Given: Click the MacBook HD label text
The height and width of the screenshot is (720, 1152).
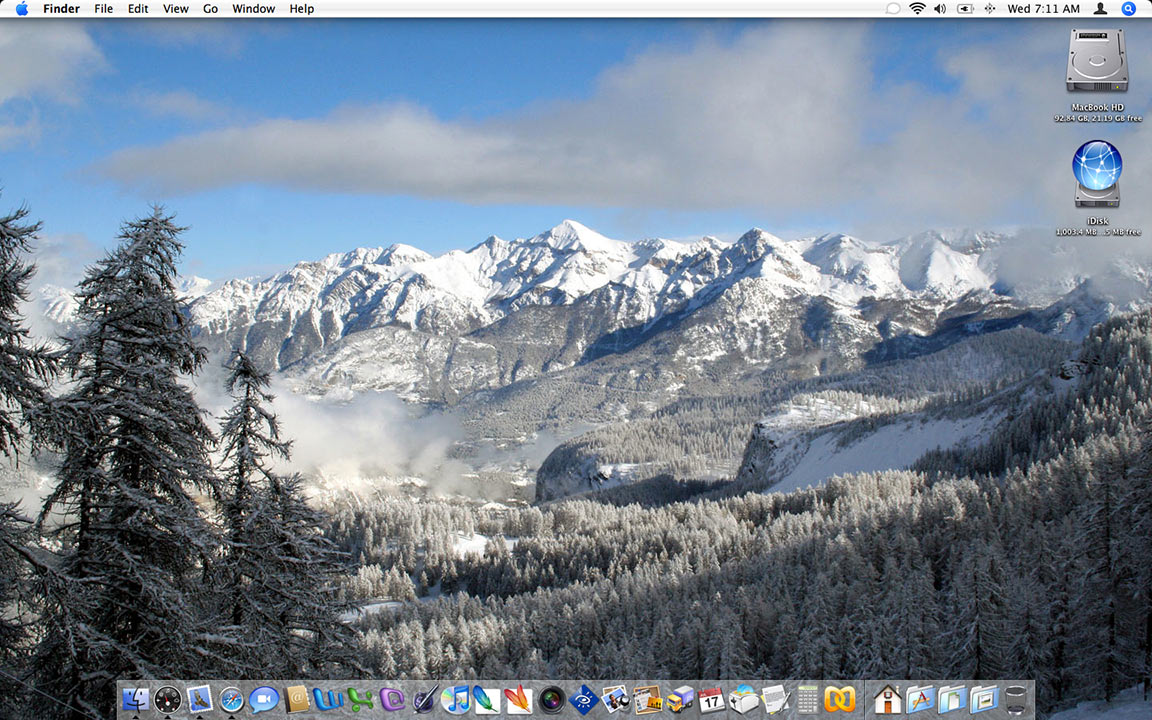Looking at the screenshot, I should (x=1098, y=107).
